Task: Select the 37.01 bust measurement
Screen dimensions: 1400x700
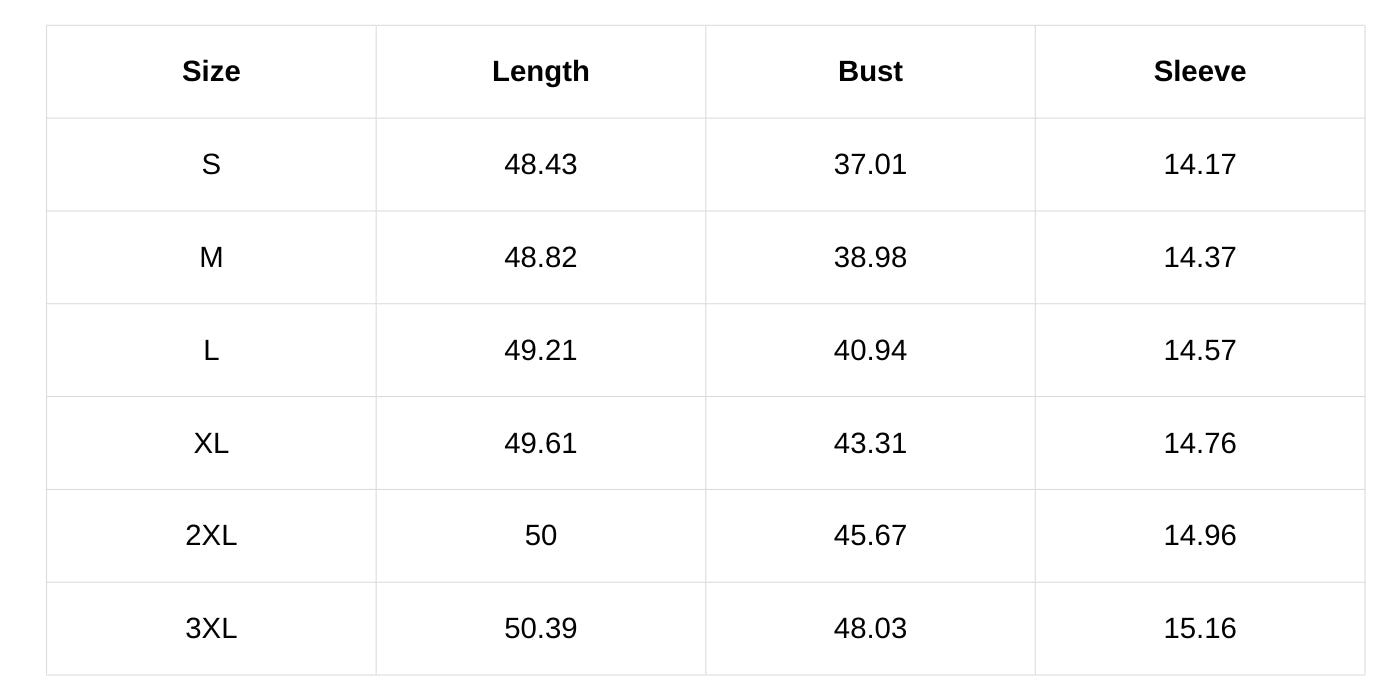Action: pyautogui.click(x=870, y=164)
